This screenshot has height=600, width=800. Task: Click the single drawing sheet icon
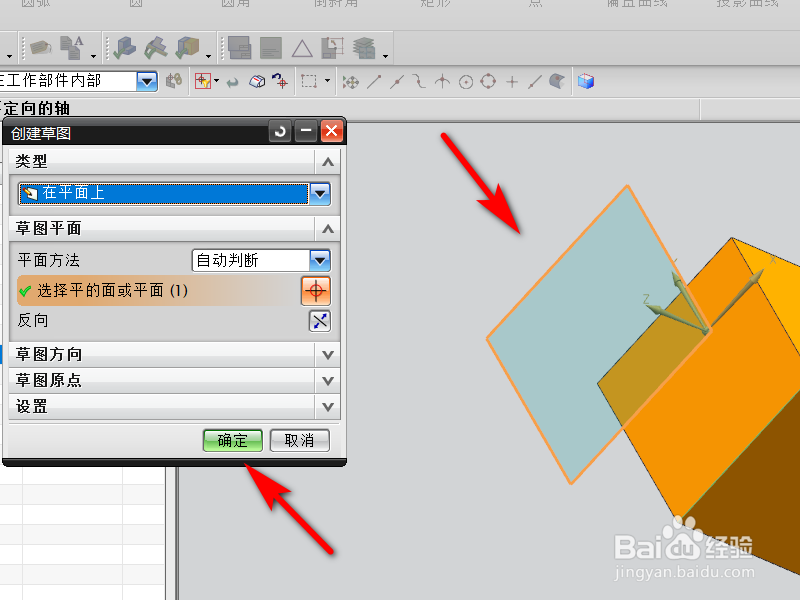[x=270, y=48]
